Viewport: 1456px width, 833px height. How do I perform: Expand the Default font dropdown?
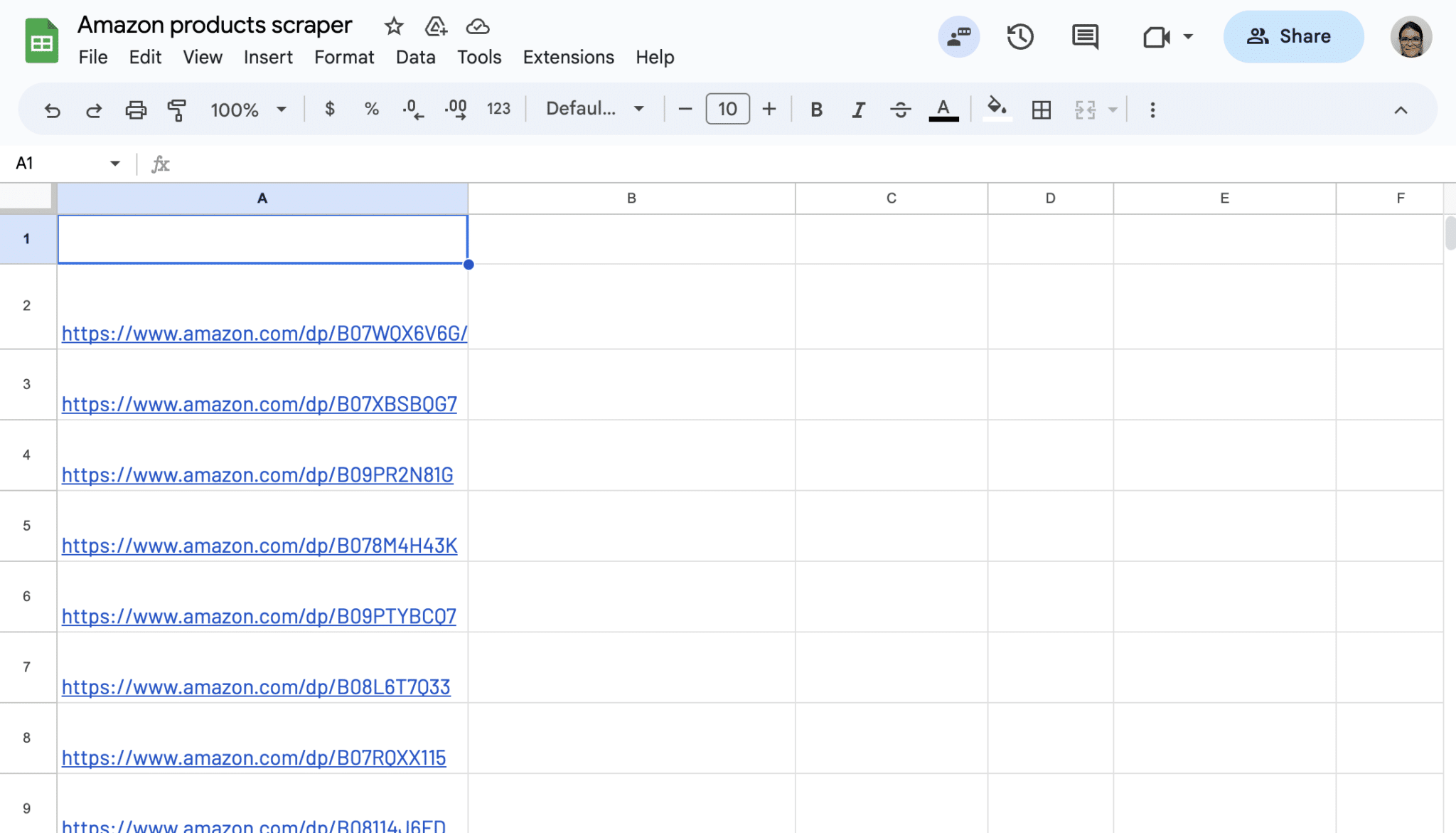click(x=594, y=109)
